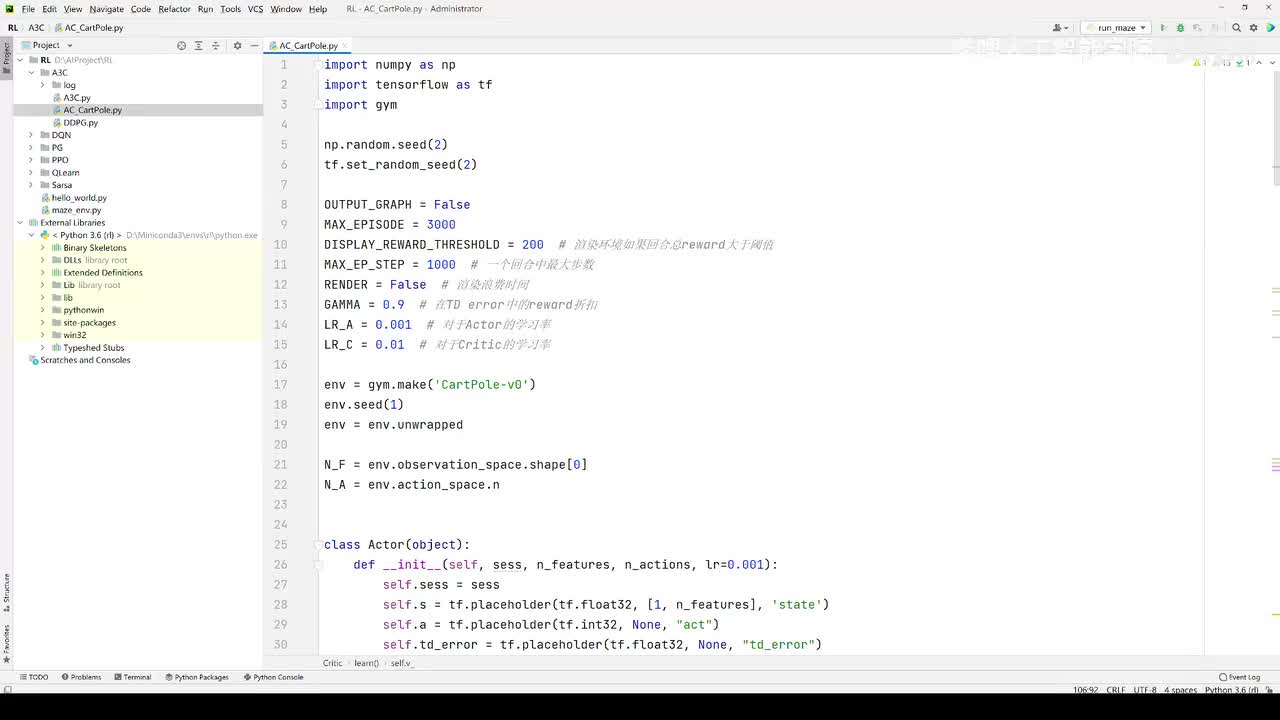Click the CRLF line separator widget
The height and width of the screenshot is (720, 1280).
[x=1116, y=690]
